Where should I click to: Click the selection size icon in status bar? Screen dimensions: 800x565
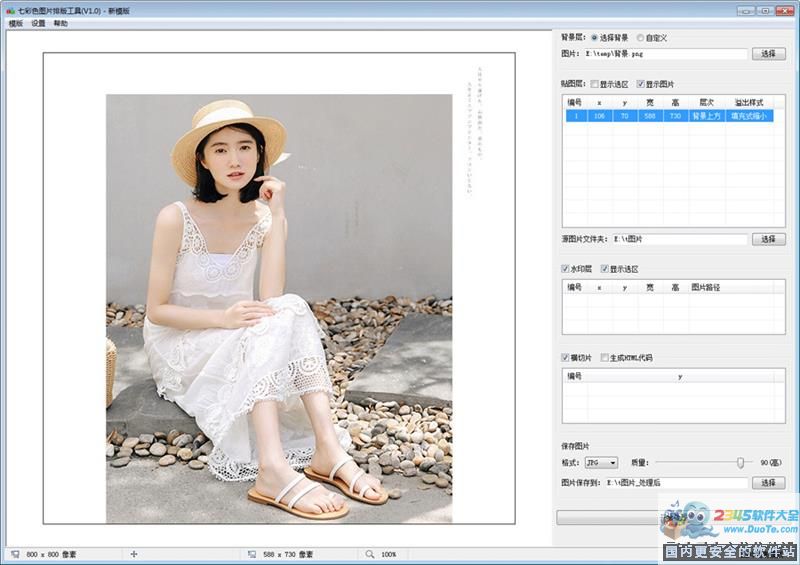tap(252, 554)
